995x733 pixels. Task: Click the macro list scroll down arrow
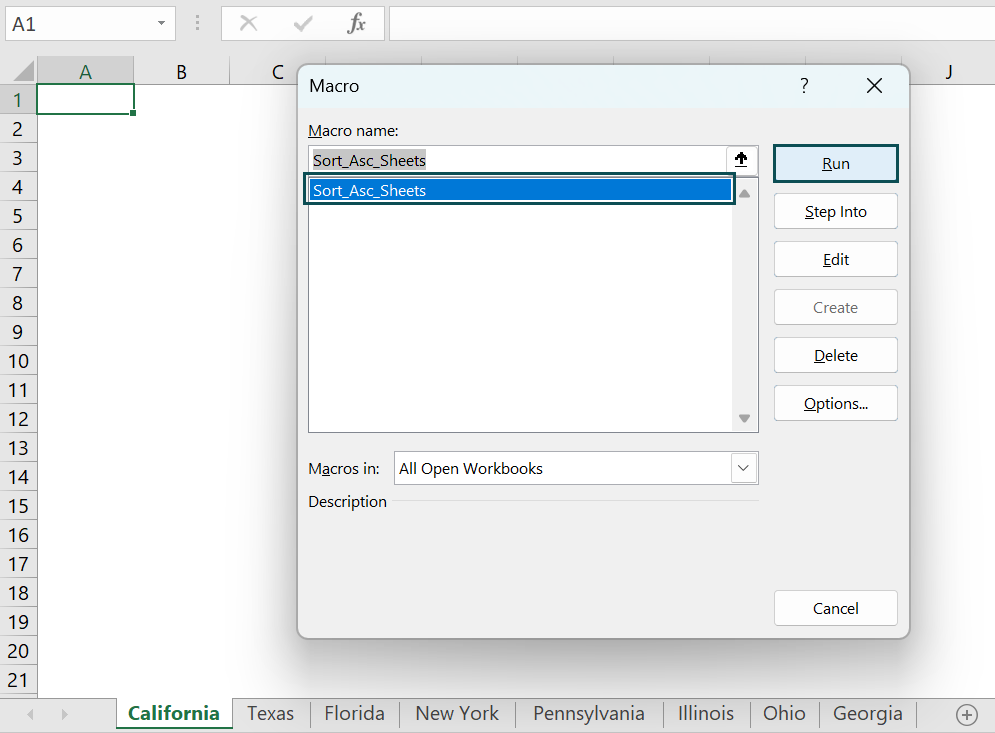click(x=745, y=418)
